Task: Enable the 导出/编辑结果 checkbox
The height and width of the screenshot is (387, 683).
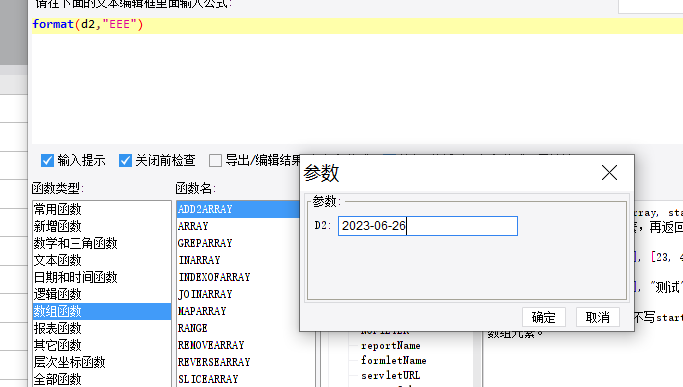Action: [215, 160]
